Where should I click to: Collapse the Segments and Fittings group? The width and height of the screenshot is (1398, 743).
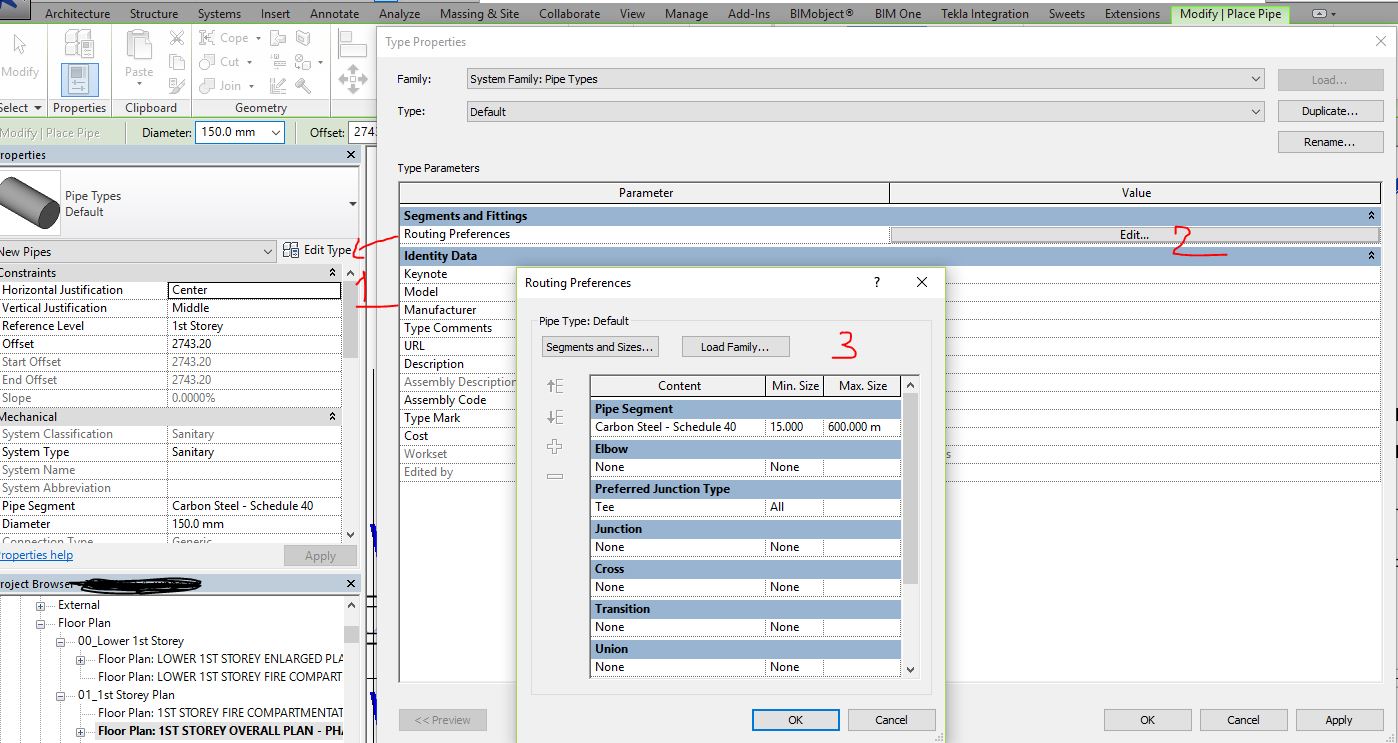pyautogui.click(x=1370, y=216)
